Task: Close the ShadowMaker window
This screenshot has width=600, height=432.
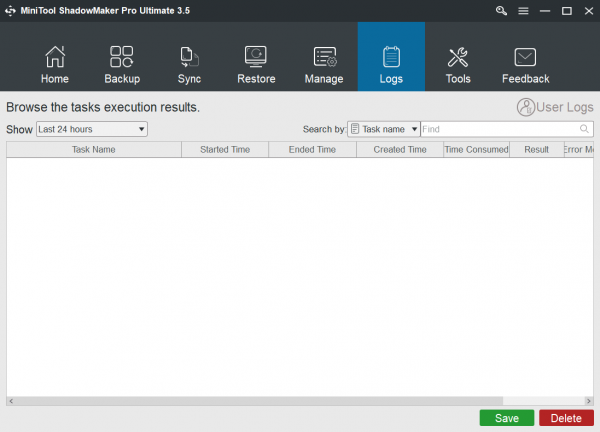Action: coord(589,11)
